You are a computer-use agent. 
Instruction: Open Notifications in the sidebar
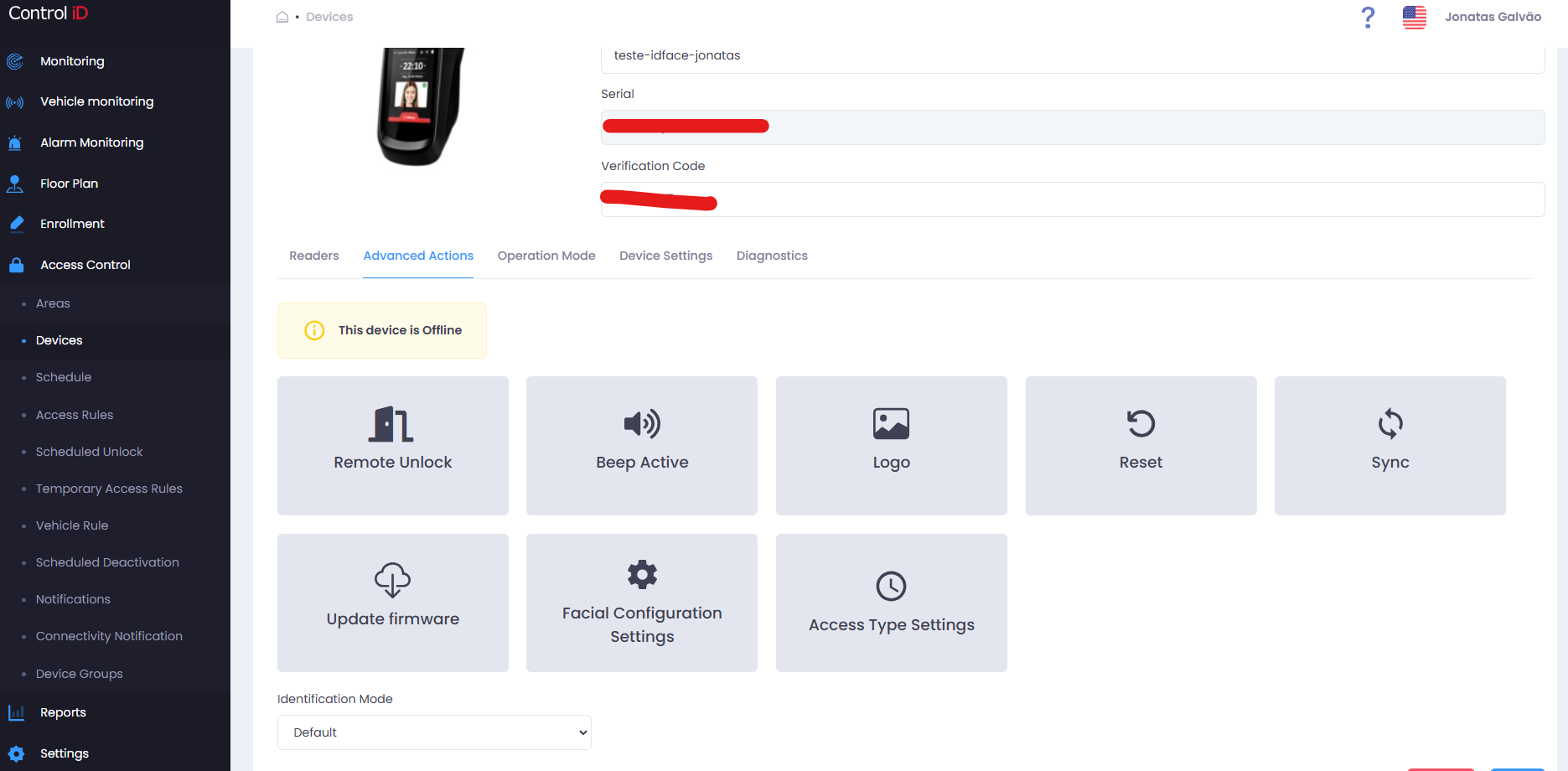pos(73,599)
